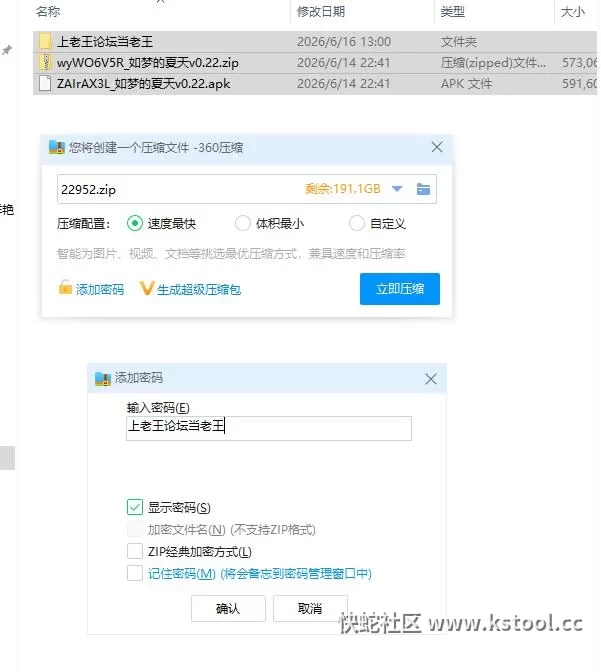Click the 剩余:191.1GB free space text

pos(343,189)
